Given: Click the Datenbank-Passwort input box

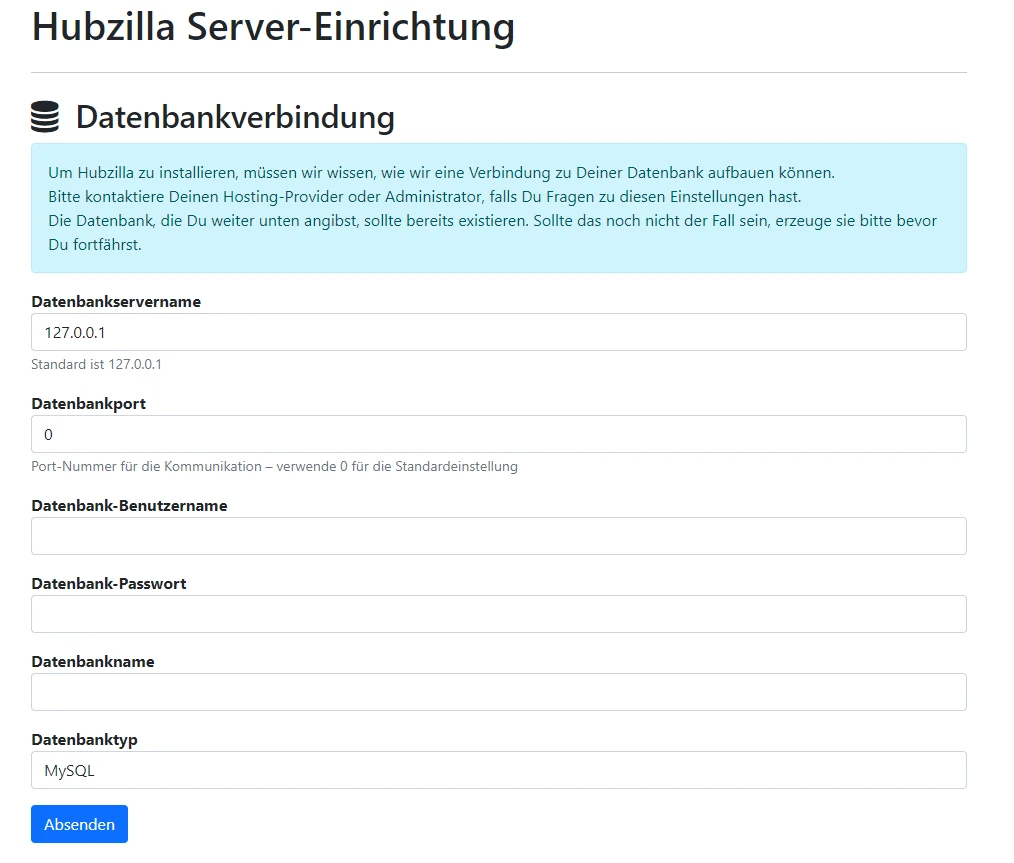Looking at the screenshot, I should pyautogui.click(x=500, y=613).
